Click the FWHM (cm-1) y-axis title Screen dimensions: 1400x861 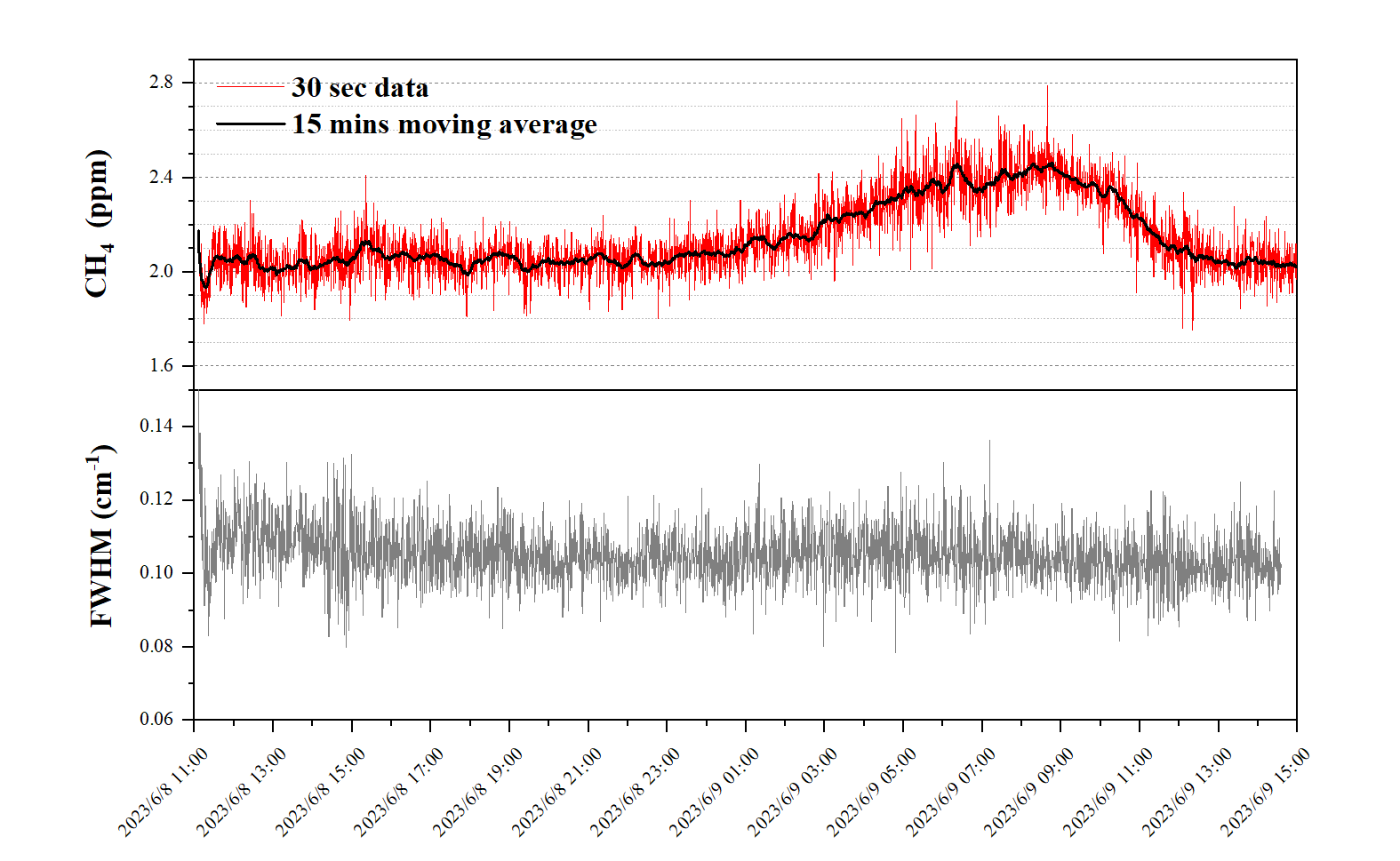pos(102,538)
